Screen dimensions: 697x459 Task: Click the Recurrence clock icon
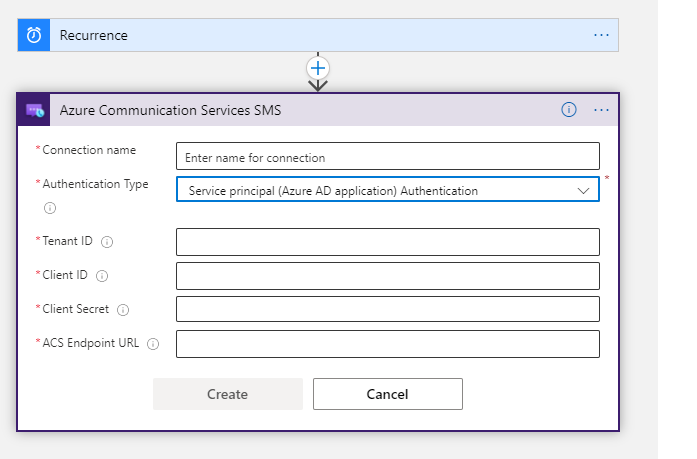coord(34,35)
